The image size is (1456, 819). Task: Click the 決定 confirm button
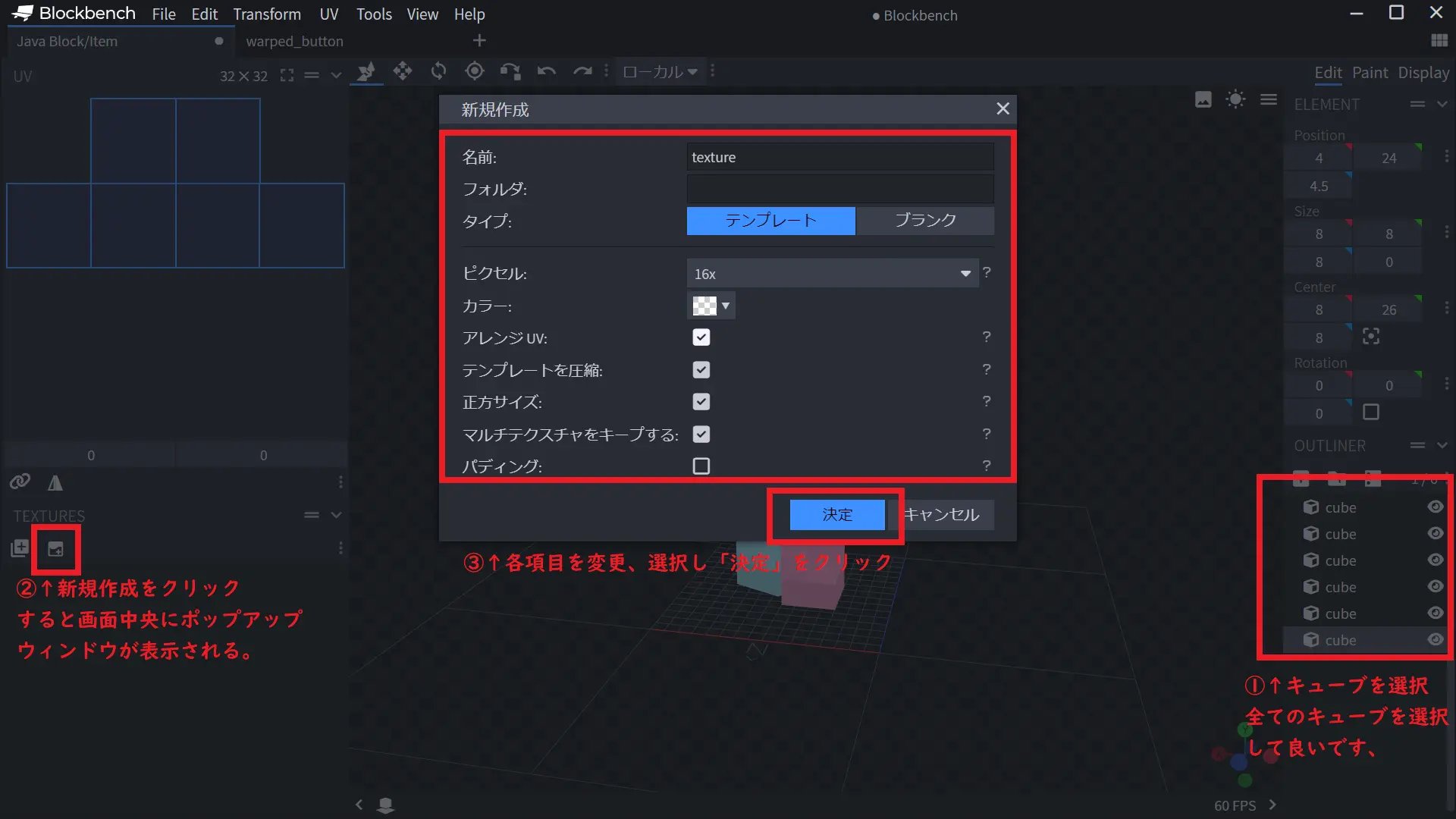(837, 515)
